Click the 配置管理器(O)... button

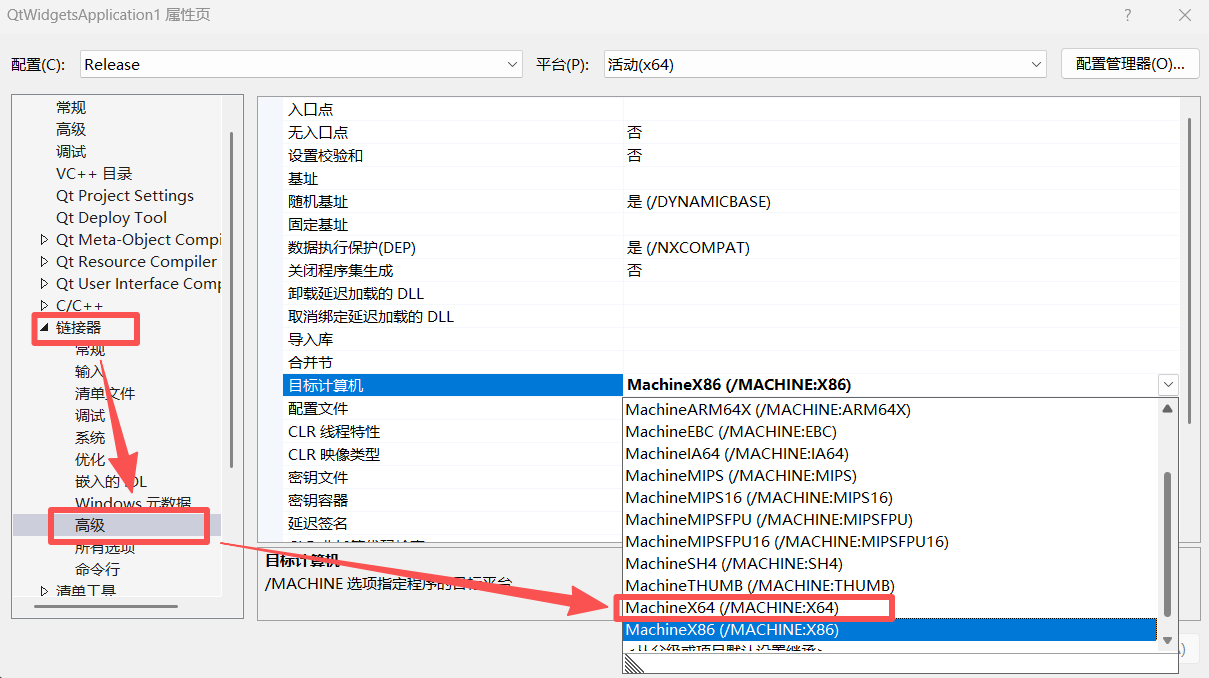click(x=1130, y=63)
